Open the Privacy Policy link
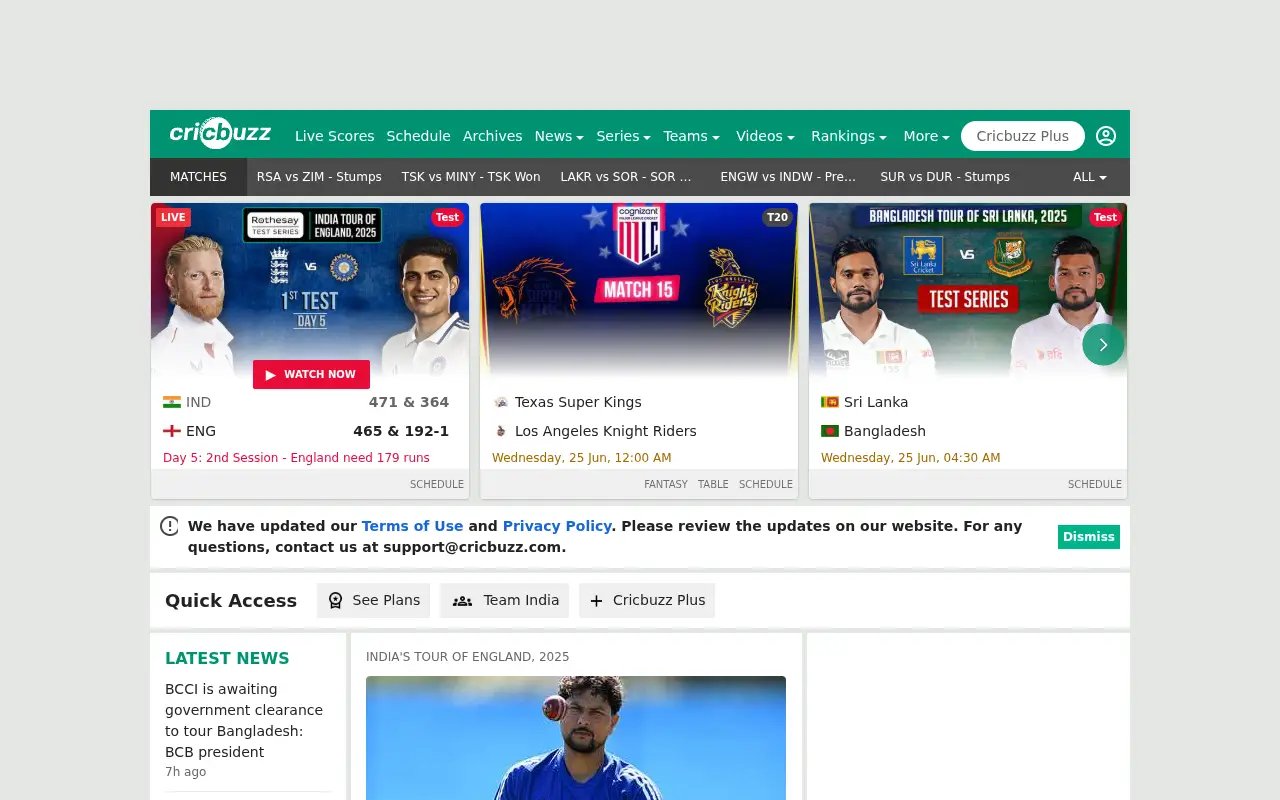1280x800 pixels. pyautogui.click(x=557, y=526)
